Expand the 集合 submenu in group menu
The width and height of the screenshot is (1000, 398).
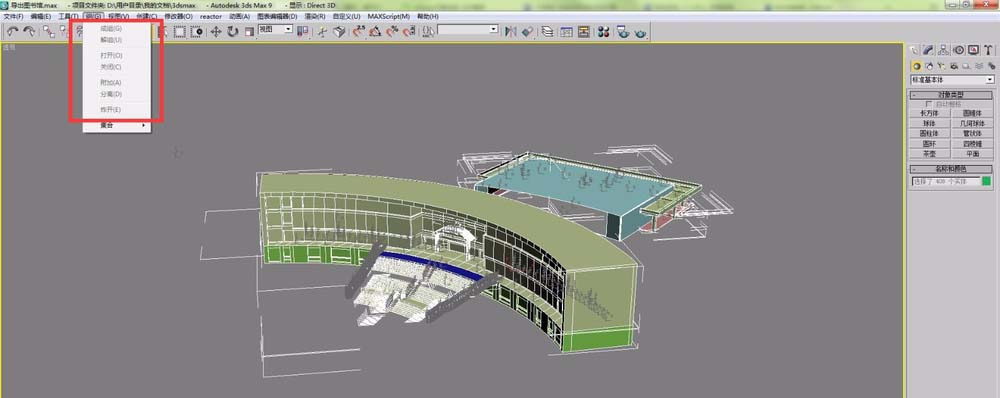click(x=117, y=126)
